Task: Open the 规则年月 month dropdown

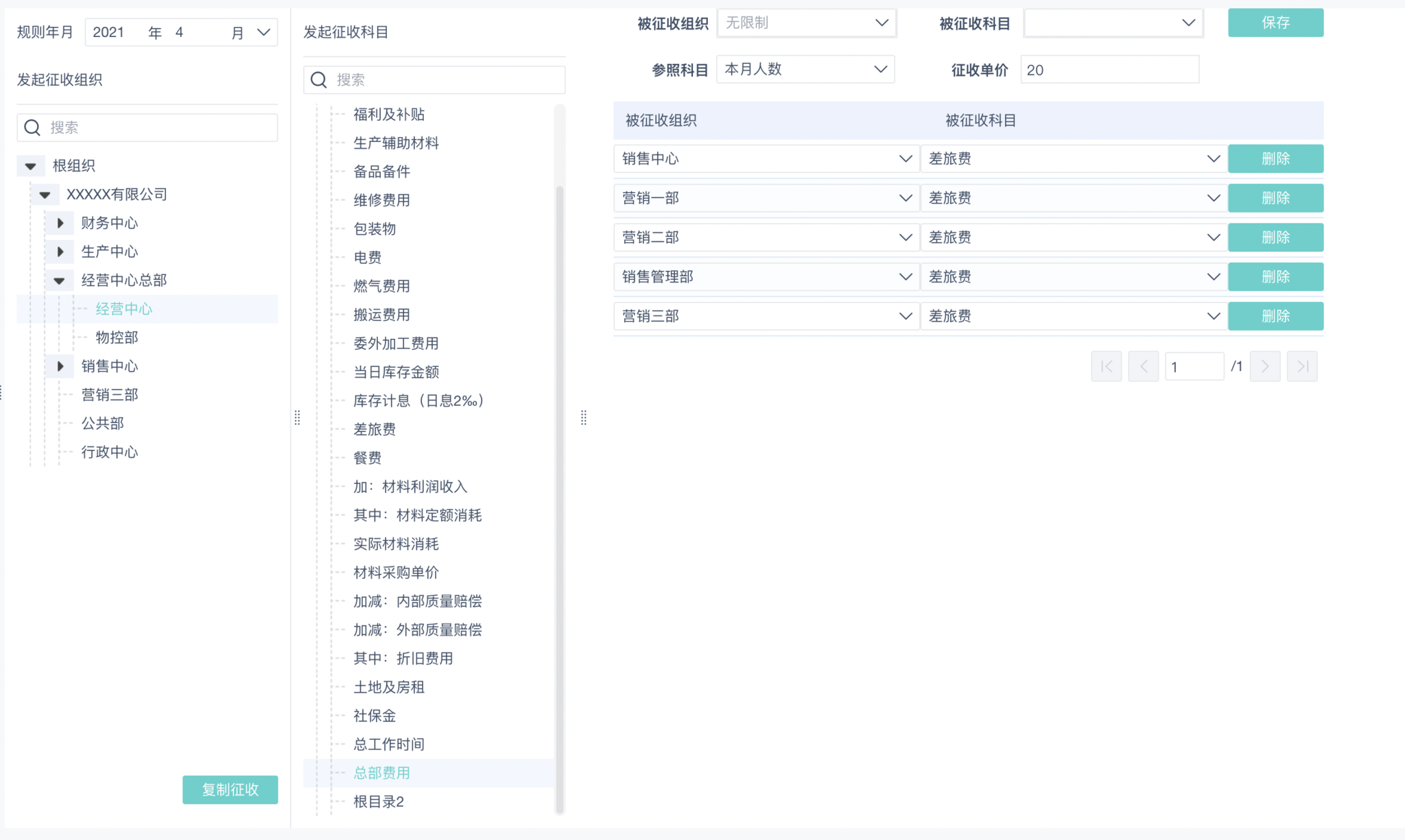Action: 263,32
